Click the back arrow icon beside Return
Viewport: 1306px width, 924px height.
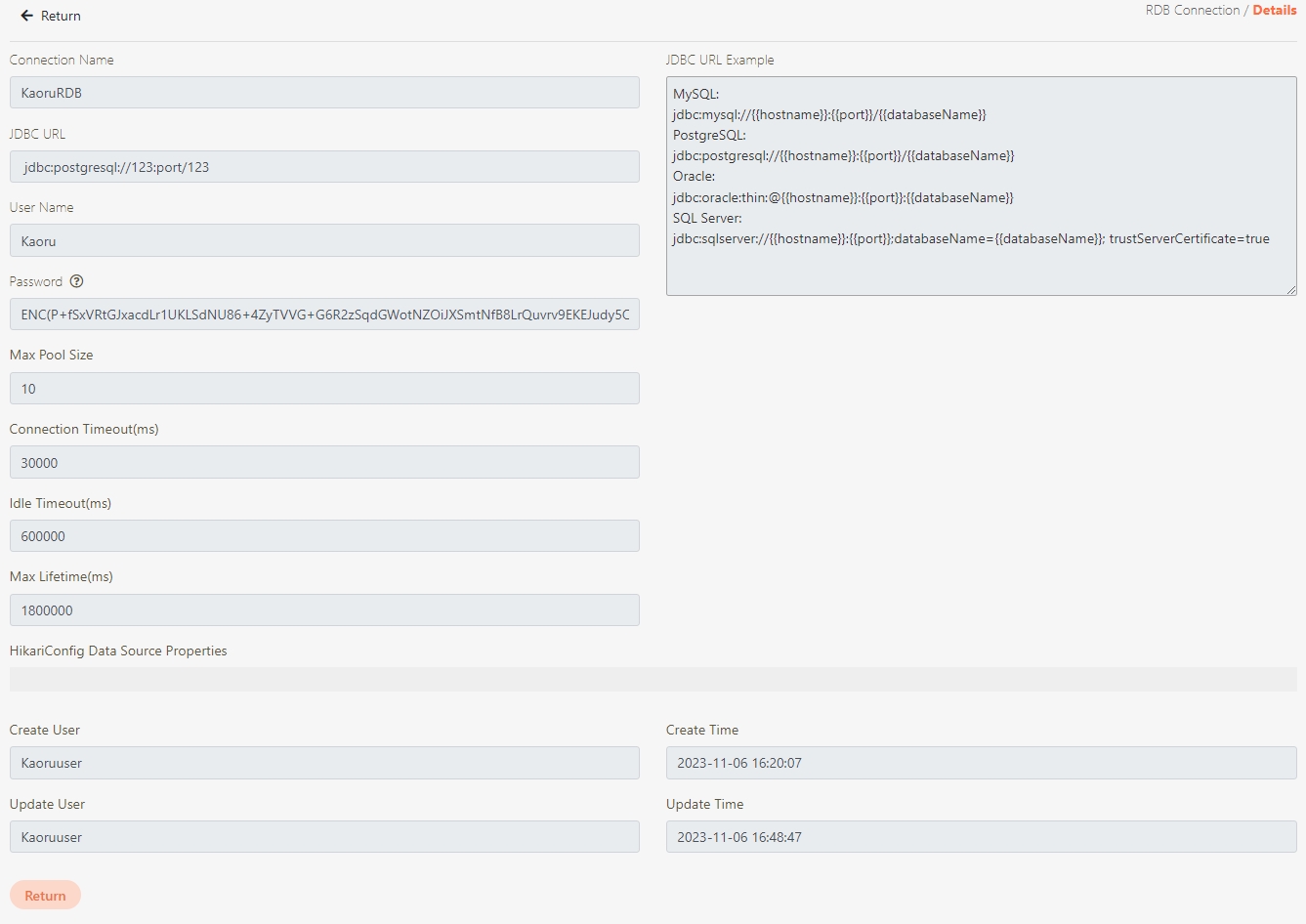26,16
